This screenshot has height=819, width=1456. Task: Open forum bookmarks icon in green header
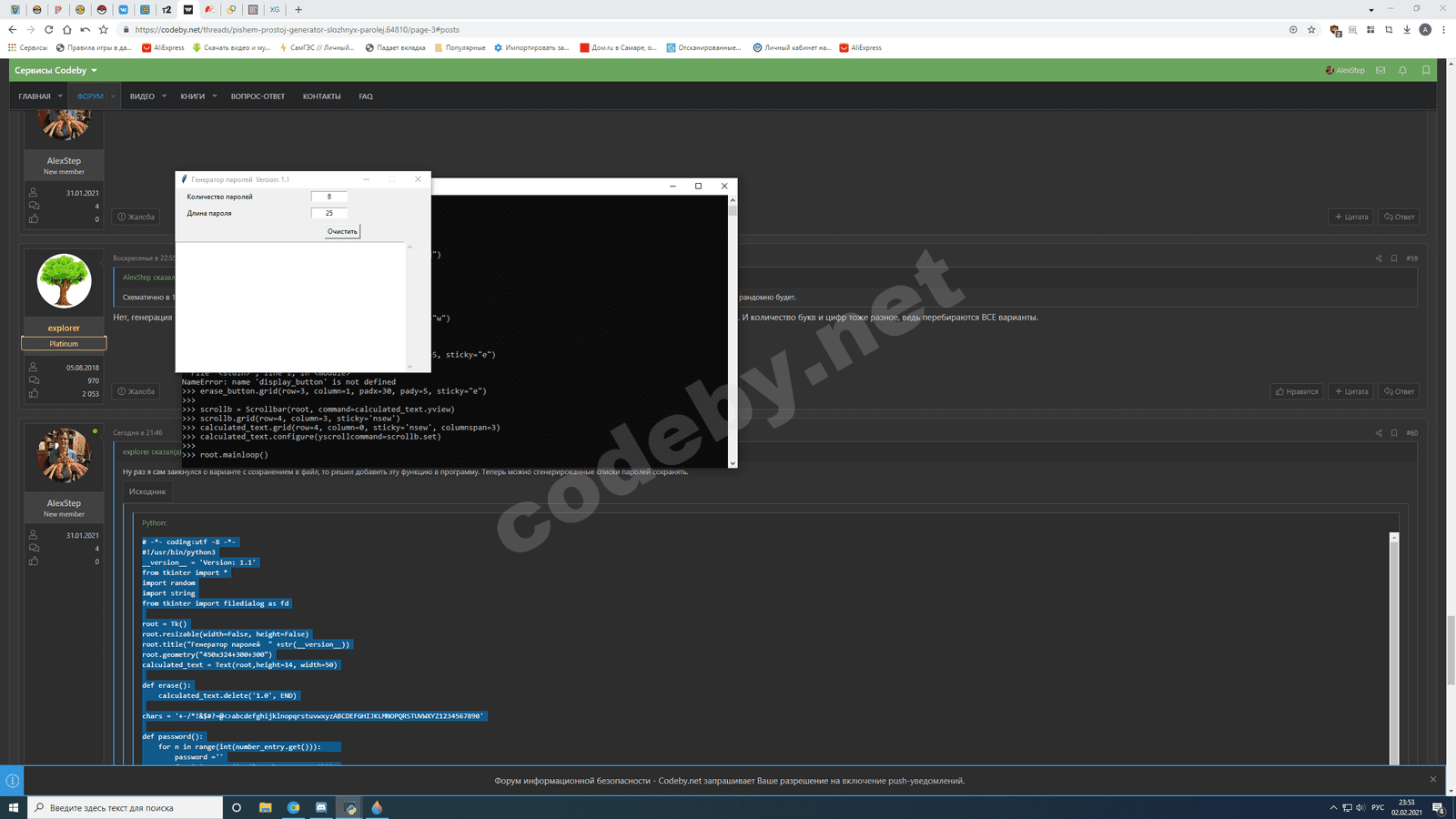pyautogui.click(x=1426, y=70)
